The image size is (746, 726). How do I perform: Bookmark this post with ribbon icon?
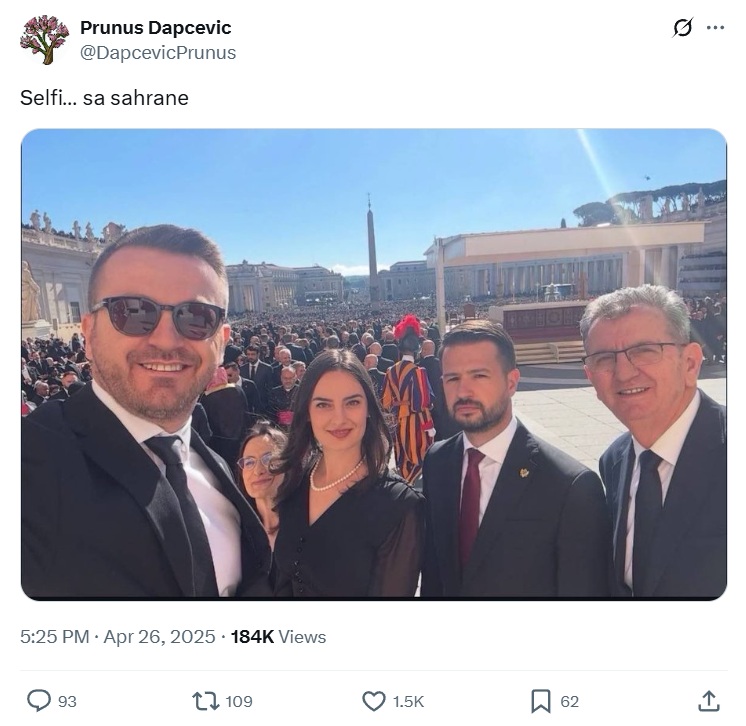coord(541,701)
